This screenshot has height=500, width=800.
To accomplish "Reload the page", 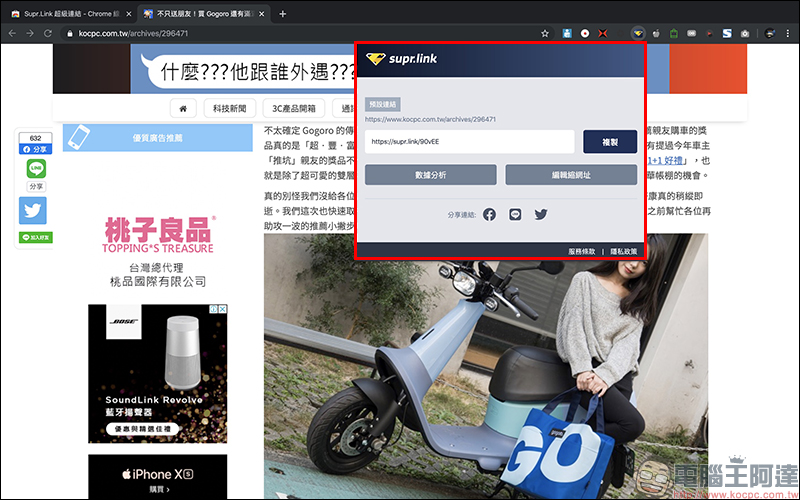I will tap(48, 34).
